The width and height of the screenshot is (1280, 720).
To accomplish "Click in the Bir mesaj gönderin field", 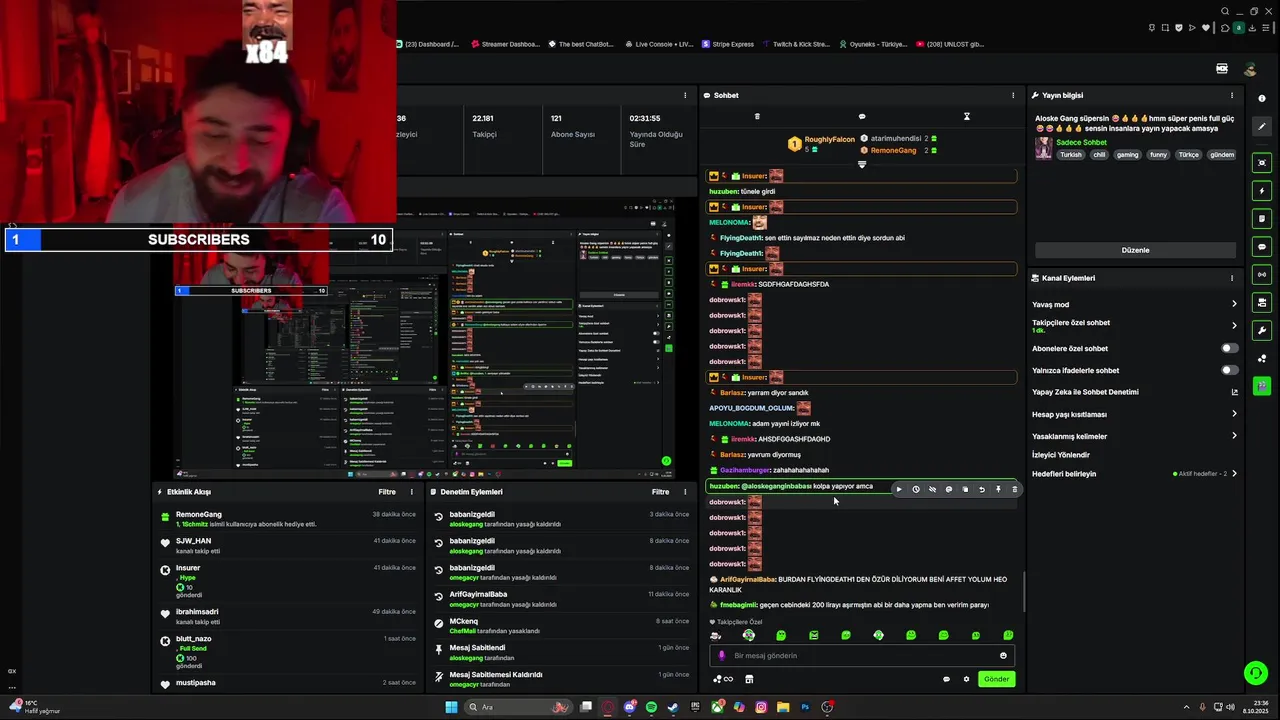I will coord(862,656).
